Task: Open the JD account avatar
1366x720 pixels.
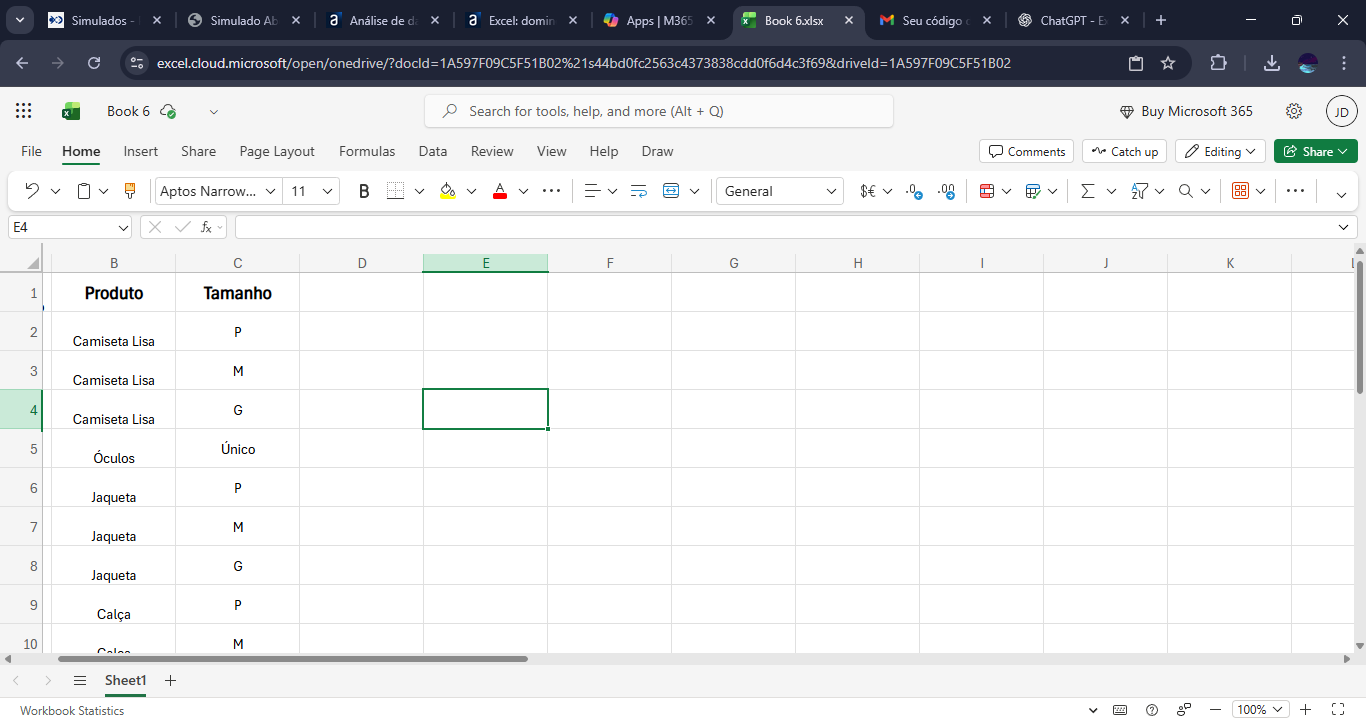Action: coord(1341,111)
